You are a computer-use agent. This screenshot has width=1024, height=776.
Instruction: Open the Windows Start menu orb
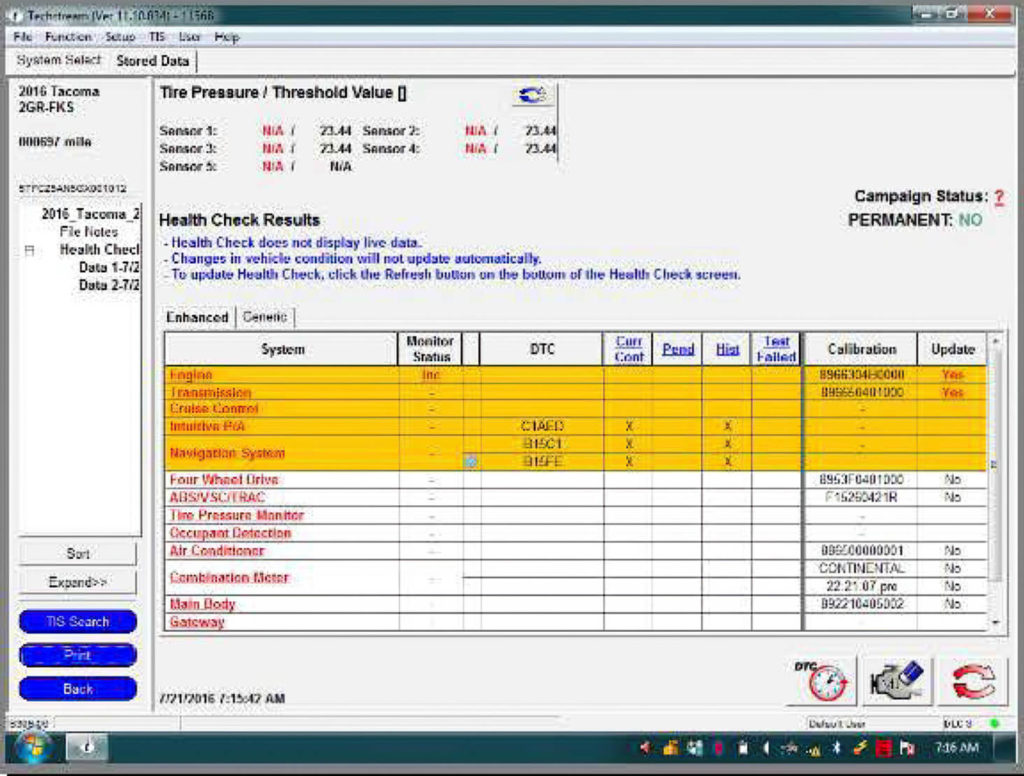coord(32,749)
